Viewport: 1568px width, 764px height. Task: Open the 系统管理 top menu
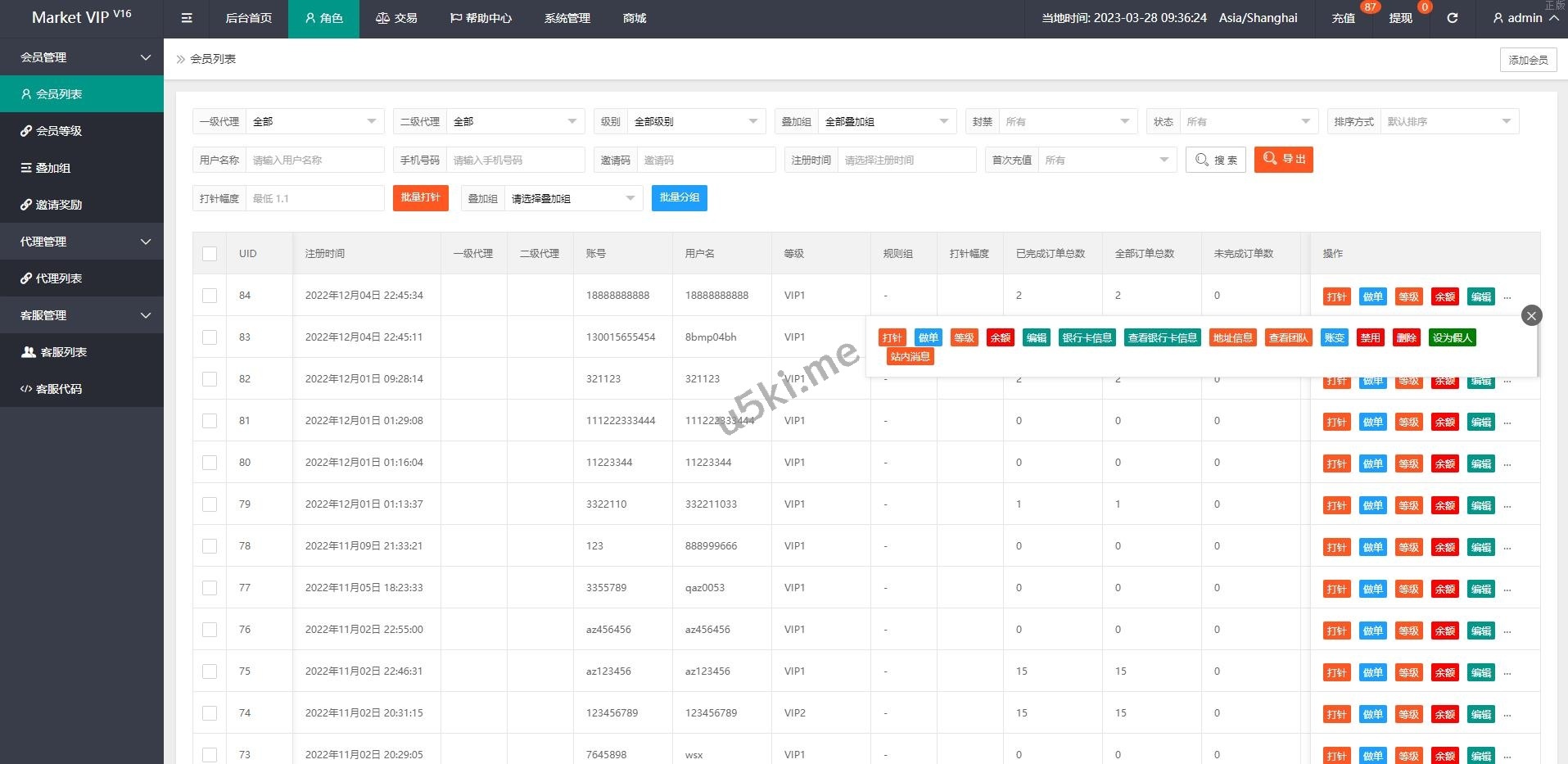[x=567, y=18]
